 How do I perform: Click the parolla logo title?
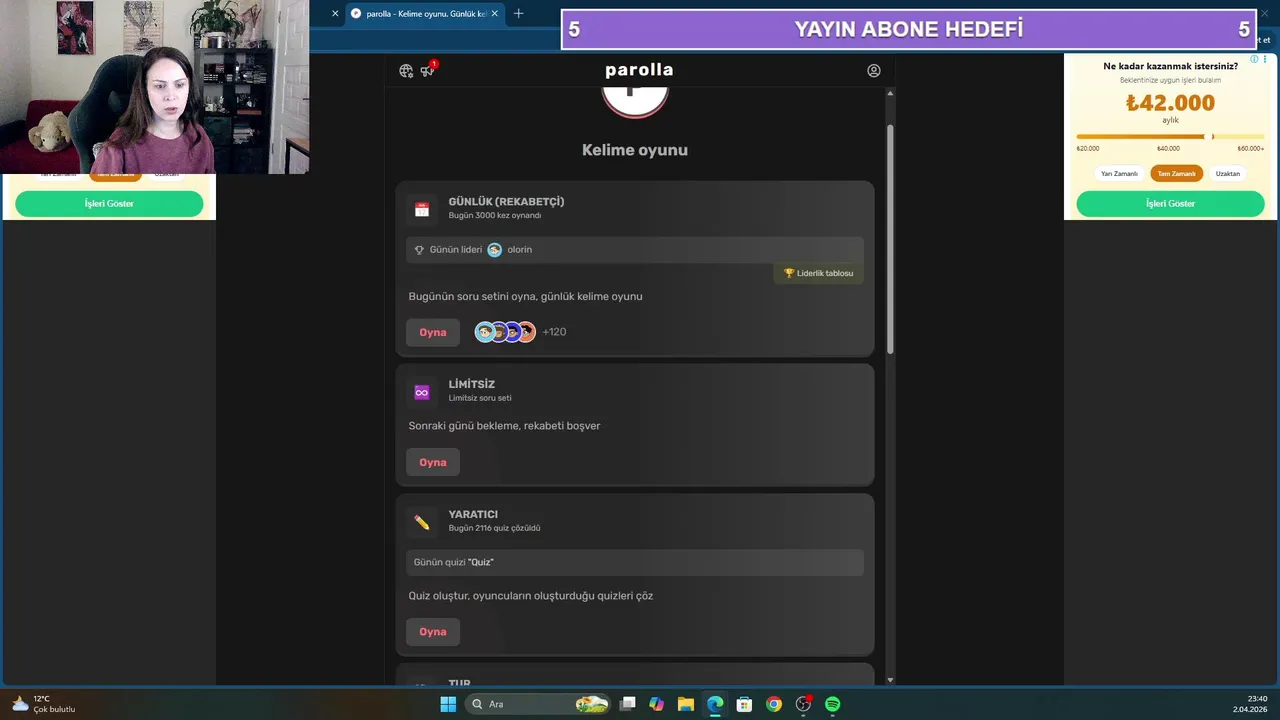click(x=639, y=70)
